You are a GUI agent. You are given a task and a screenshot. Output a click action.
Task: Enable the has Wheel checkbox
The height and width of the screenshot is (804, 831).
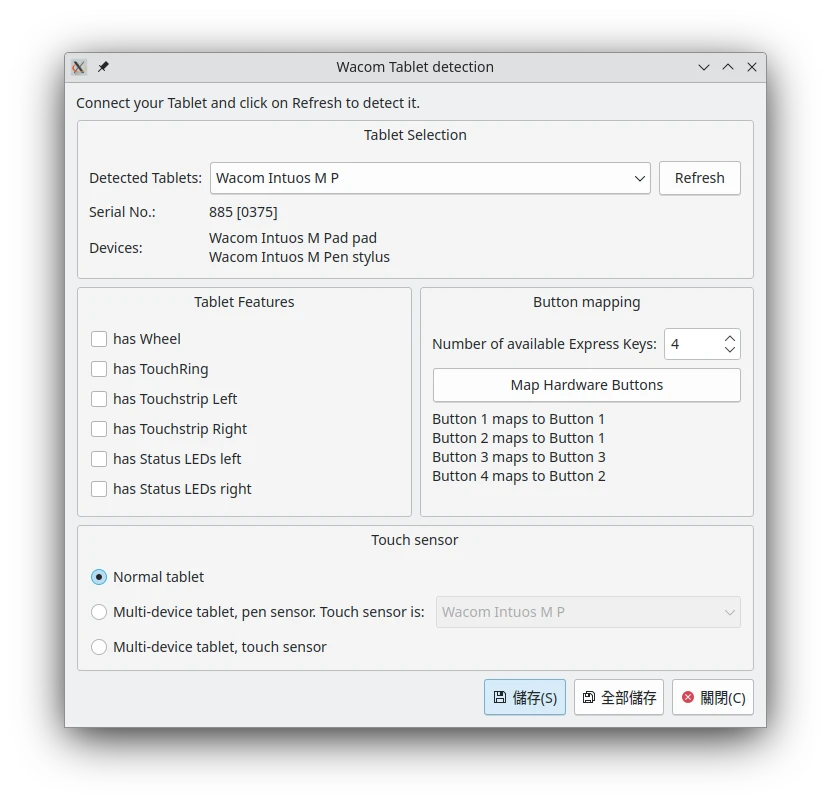click(x=99, y=339)
